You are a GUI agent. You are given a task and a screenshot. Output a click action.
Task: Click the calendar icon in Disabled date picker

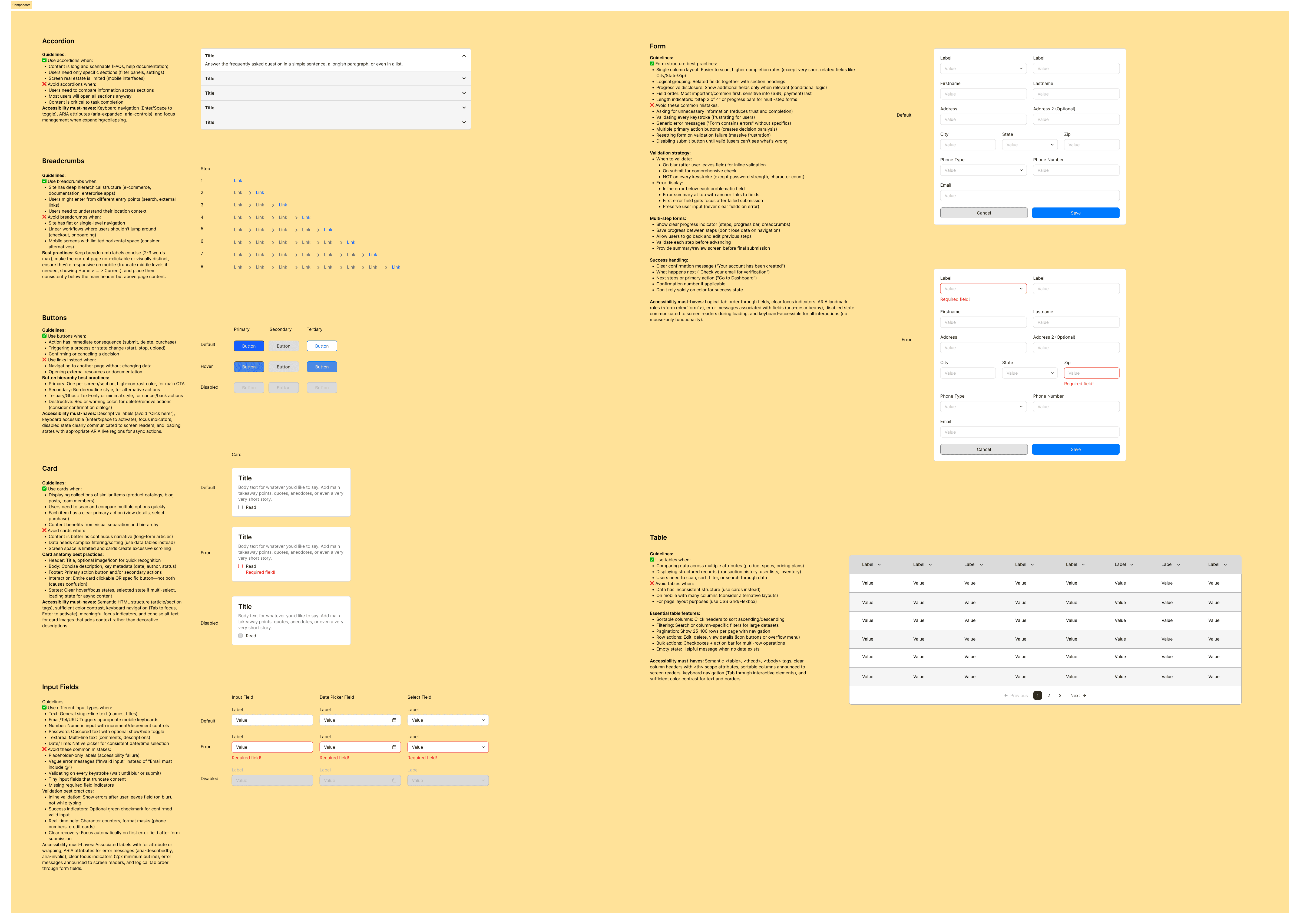pos(394,781)
